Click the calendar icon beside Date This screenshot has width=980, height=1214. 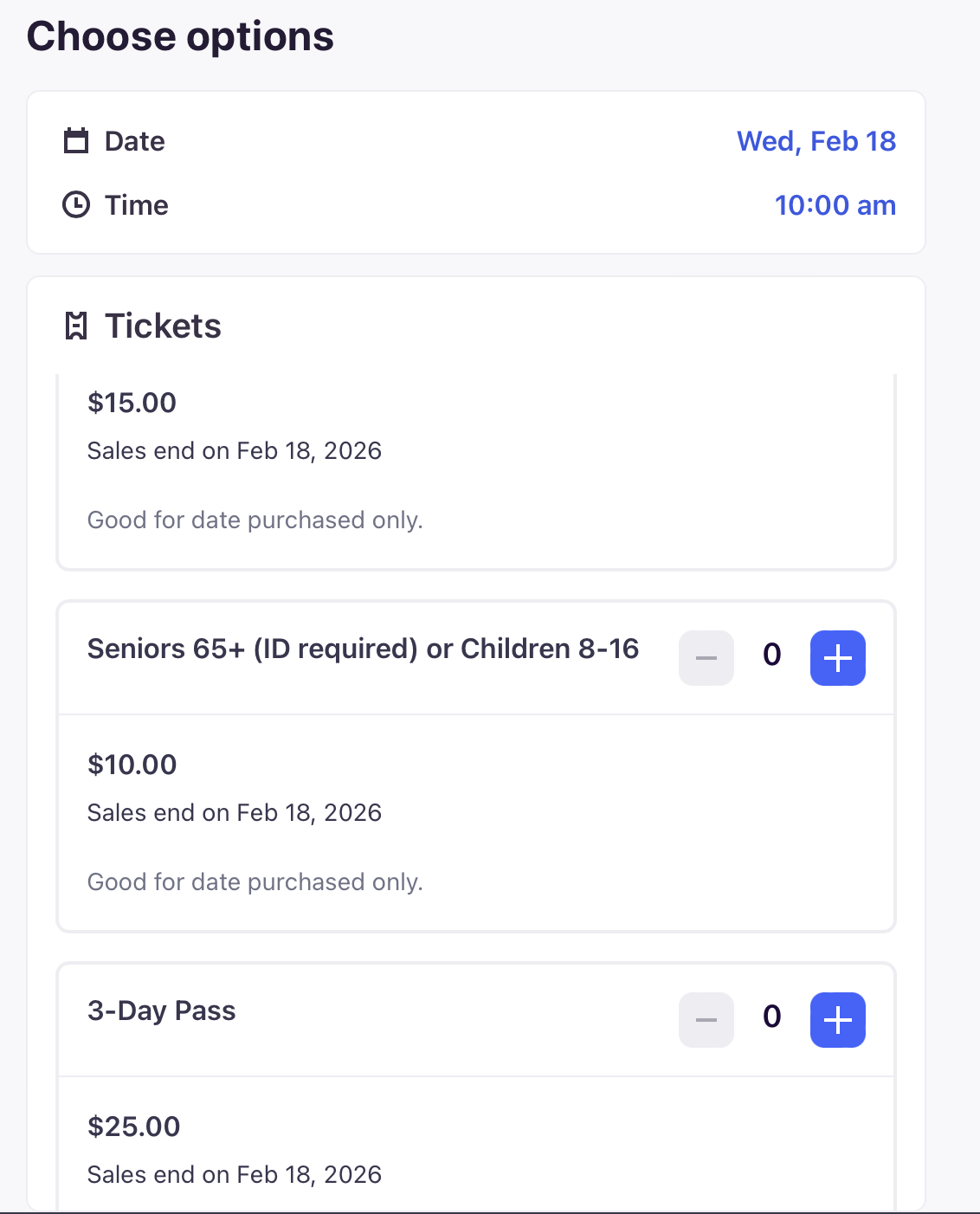click(x=76, y=140)
